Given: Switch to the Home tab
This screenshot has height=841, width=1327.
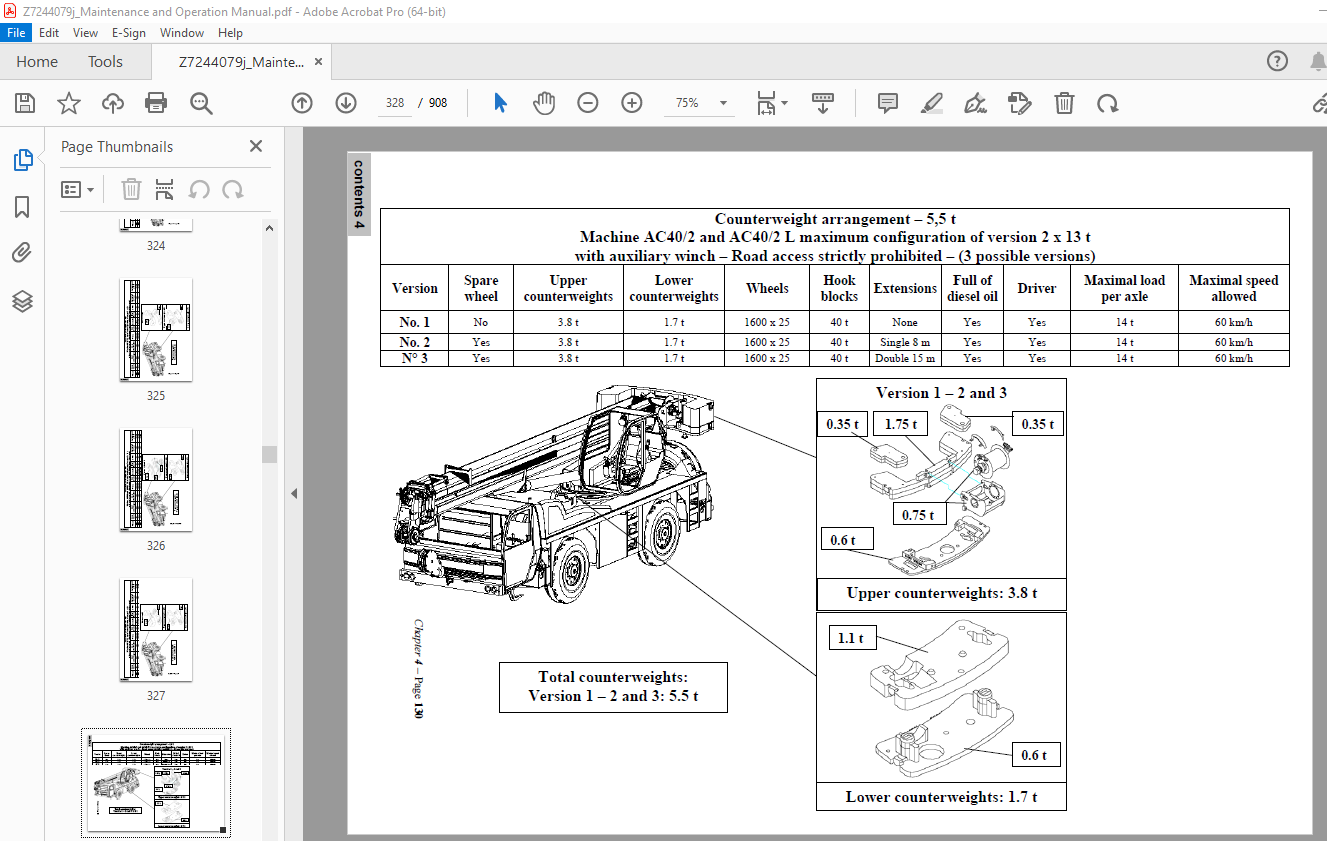Looking at the screenshot, I should (37, 62).
